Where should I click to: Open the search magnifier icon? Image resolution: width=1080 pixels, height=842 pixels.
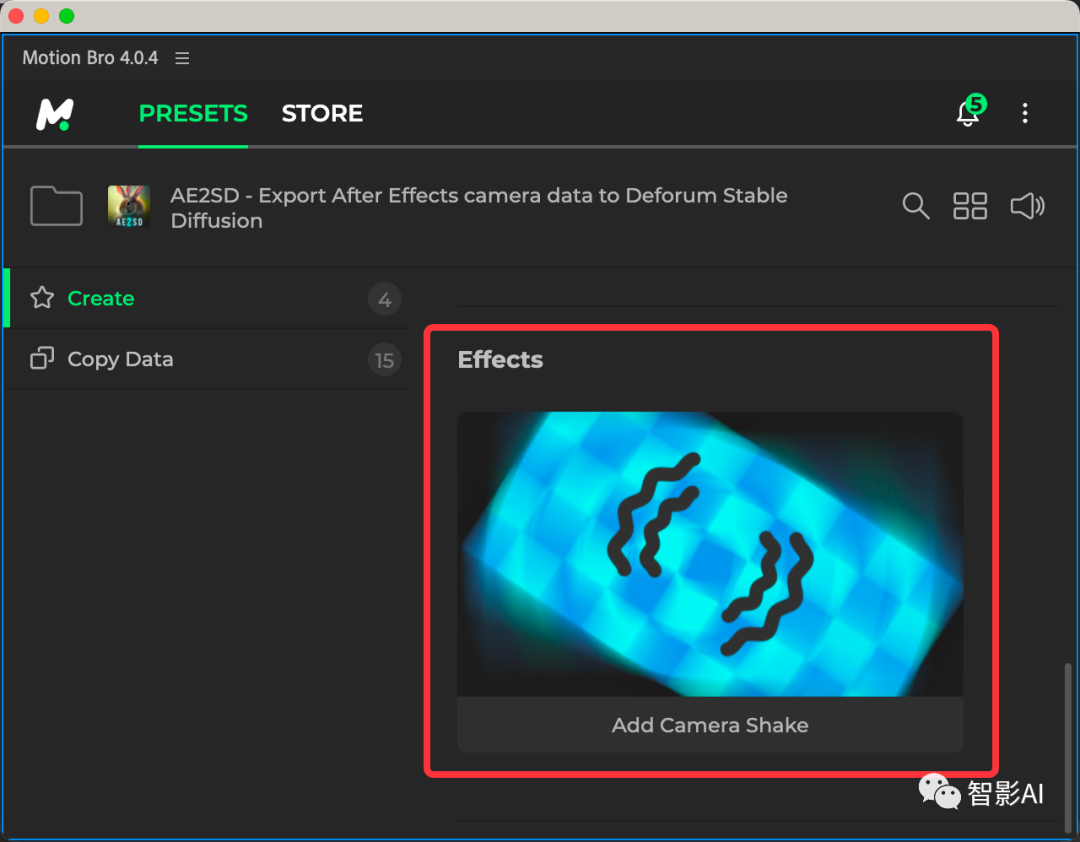tap(915, 205)
